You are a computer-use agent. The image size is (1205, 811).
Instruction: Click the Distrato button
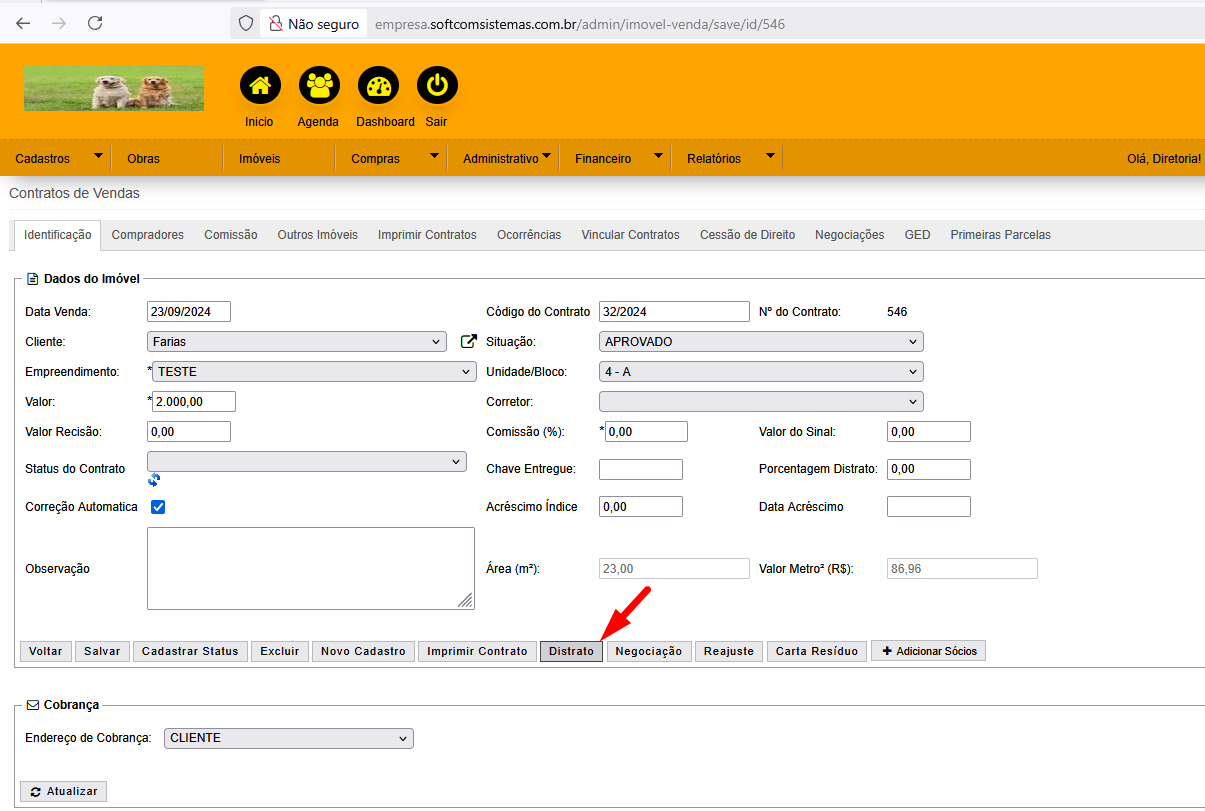[571, 651]
